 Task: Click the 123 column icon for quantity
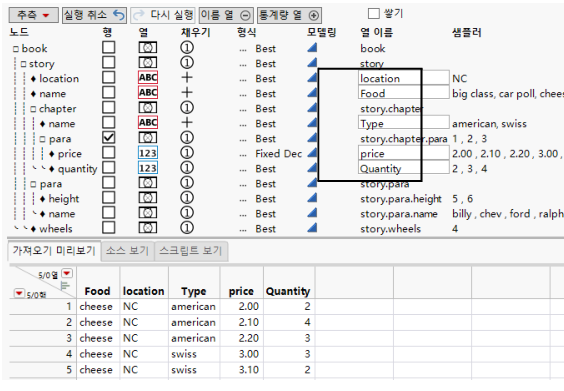point(148,168)
